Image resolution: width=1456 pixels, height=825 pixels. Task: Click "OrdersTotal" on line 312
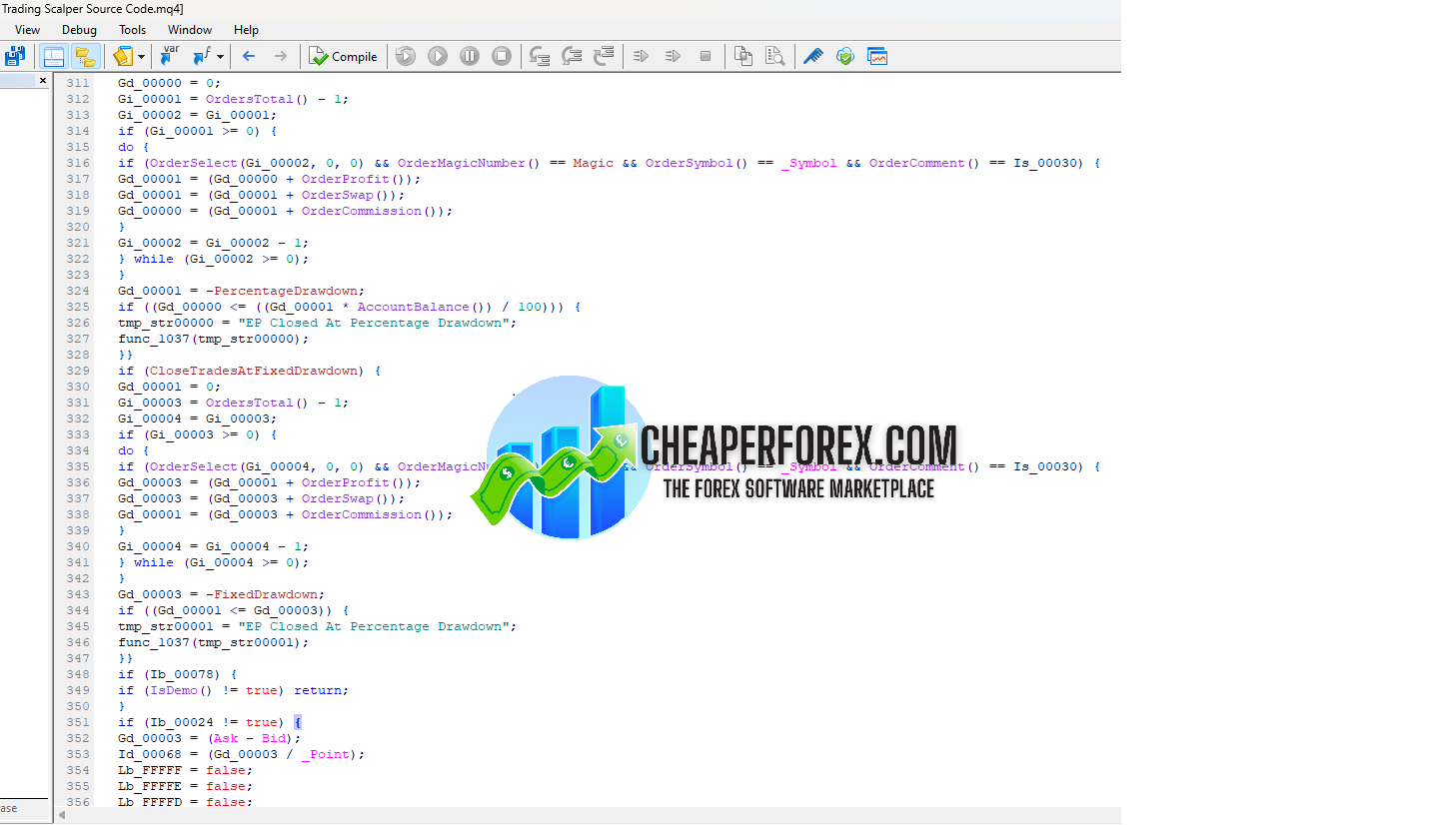click(250, 99)
